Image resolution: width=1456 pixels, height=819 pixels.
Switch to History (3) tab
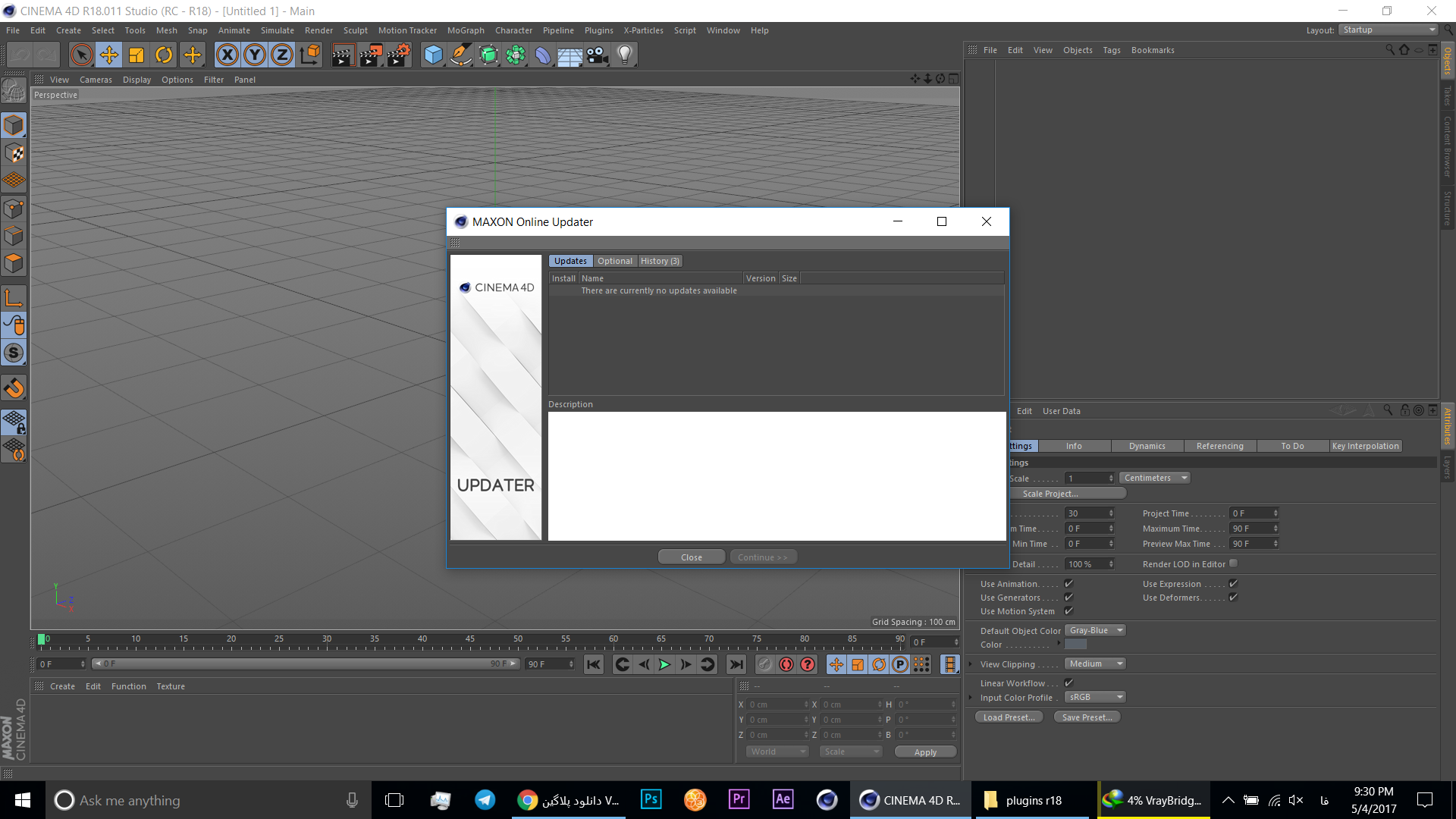coord(660,261)
